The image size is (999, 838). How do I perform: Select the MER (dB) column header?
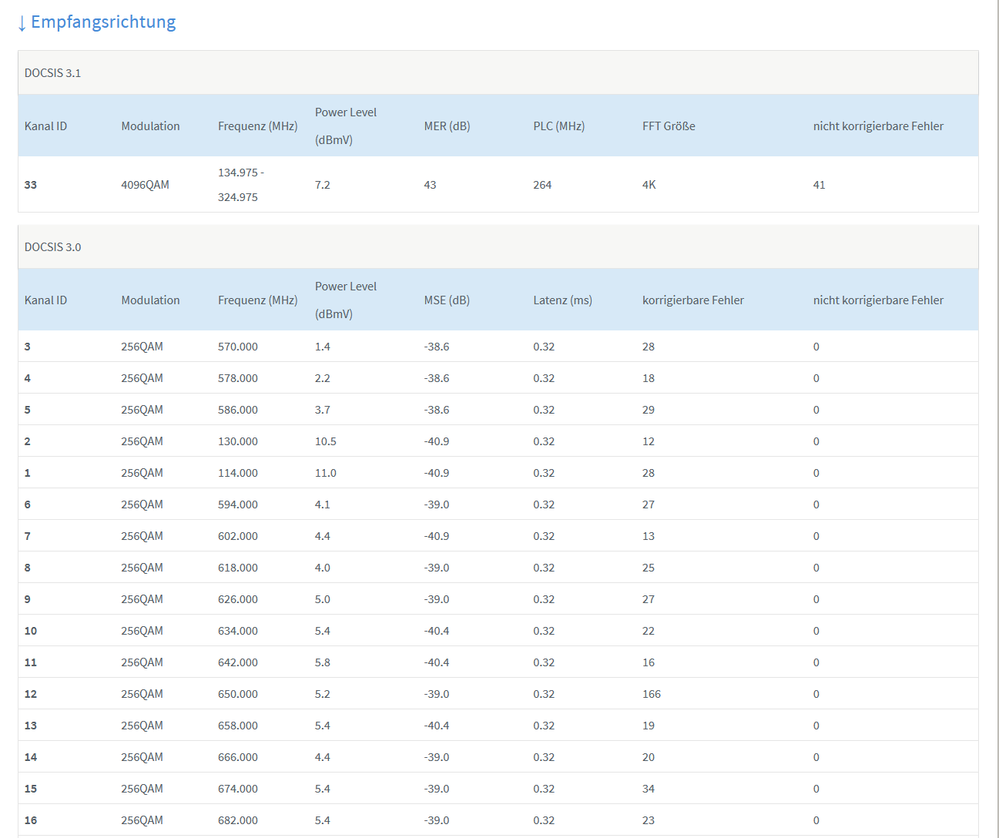coord(446,126)
